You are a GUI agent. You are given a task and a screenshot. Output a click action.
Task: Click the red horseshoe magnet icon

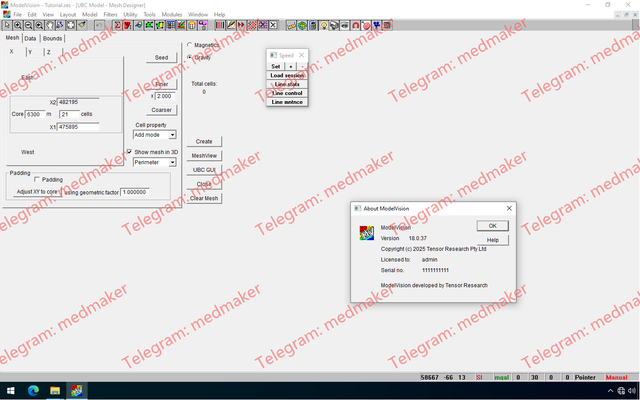(x=356, y=25)
